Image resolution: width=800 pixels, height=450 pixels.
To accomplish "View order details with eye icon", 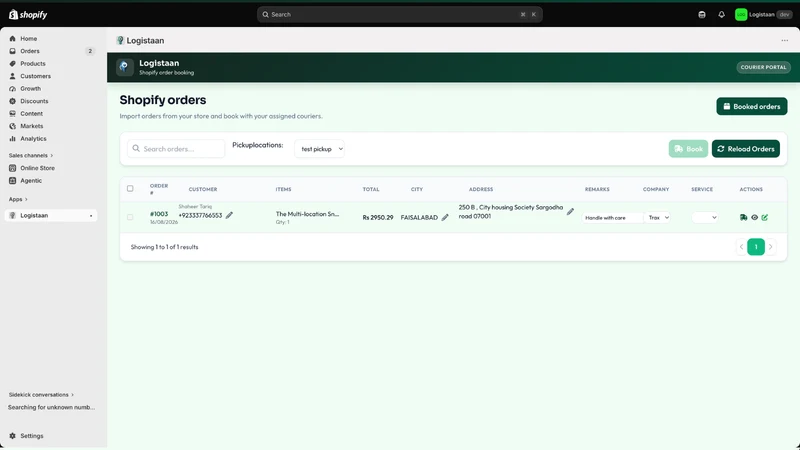I will coord(755,217).
